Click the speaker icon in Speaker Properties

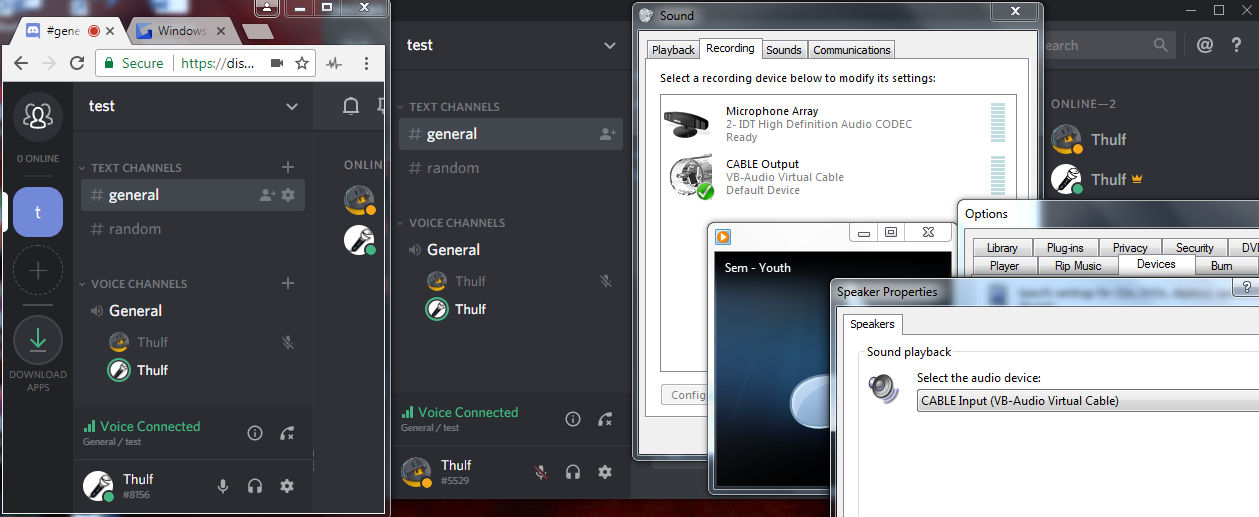click(883, 387)
